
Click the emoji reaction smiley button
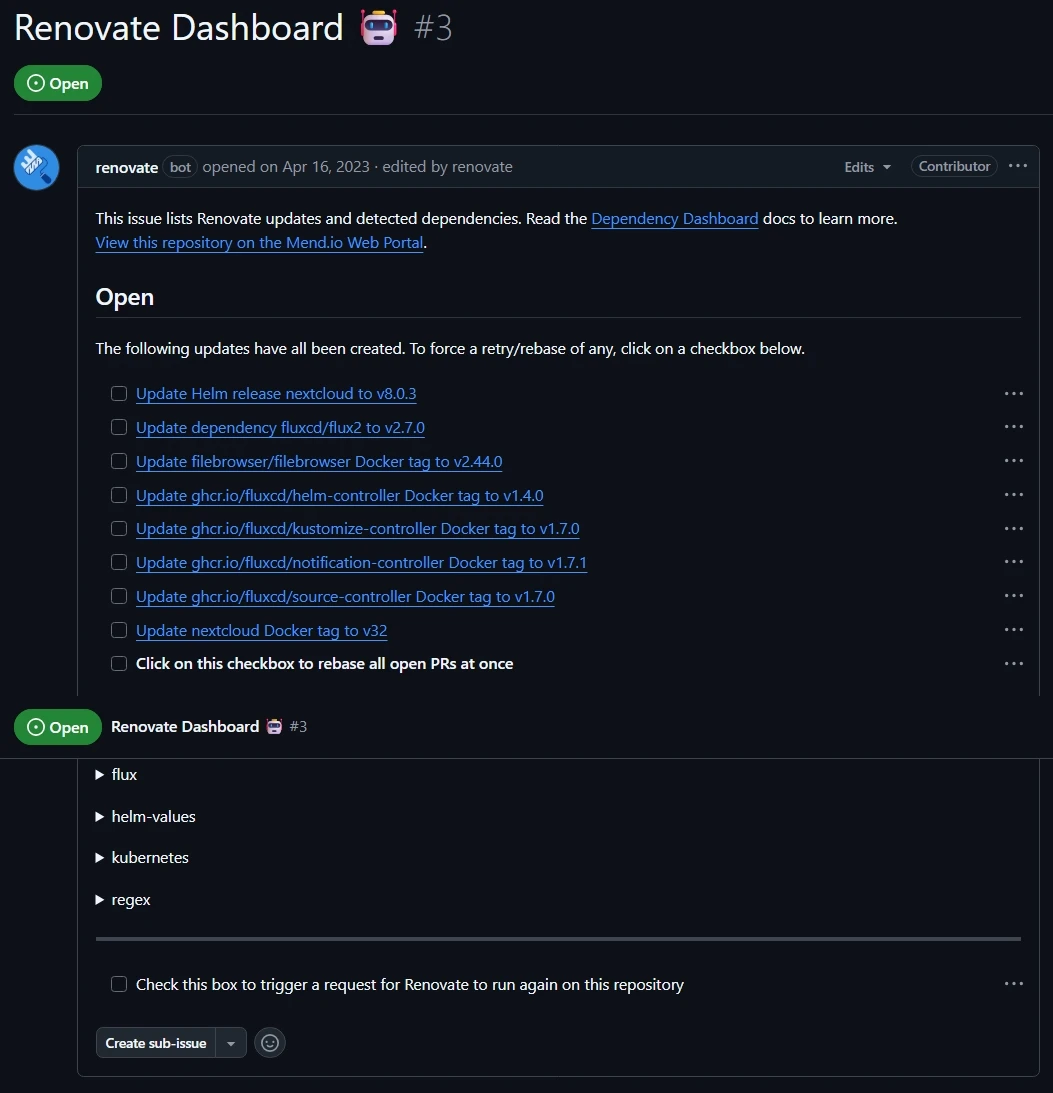[270, 1043]
